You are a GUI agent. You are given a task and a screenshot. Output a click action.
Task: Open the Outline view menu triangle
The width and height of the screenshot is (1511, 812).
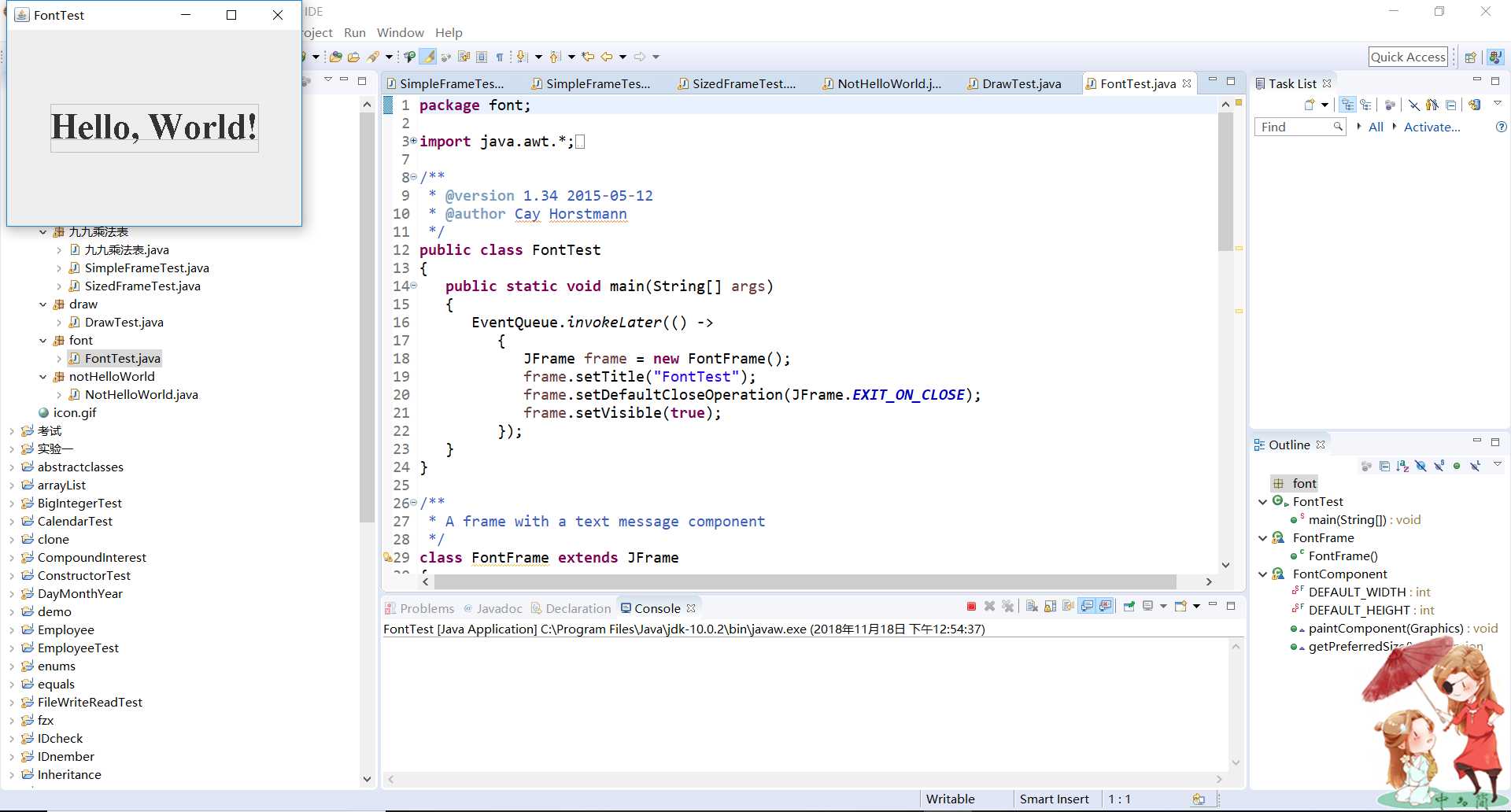[x=1498, y=463]
